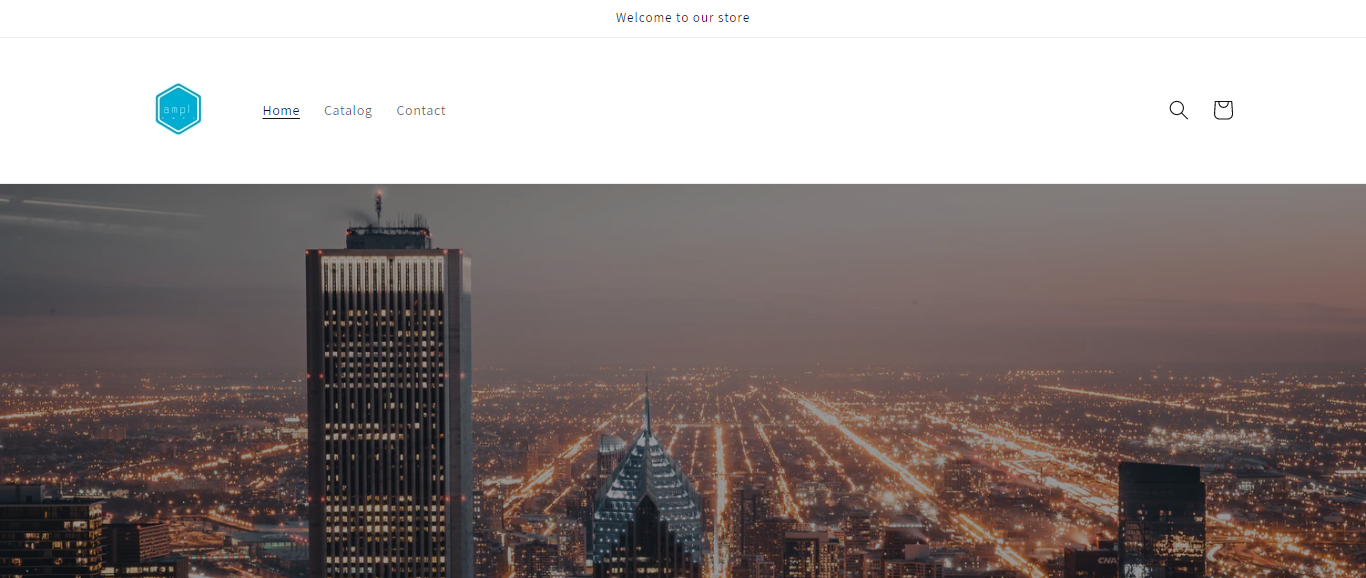Browse products via the Catalog link

[x=348, y=110]
